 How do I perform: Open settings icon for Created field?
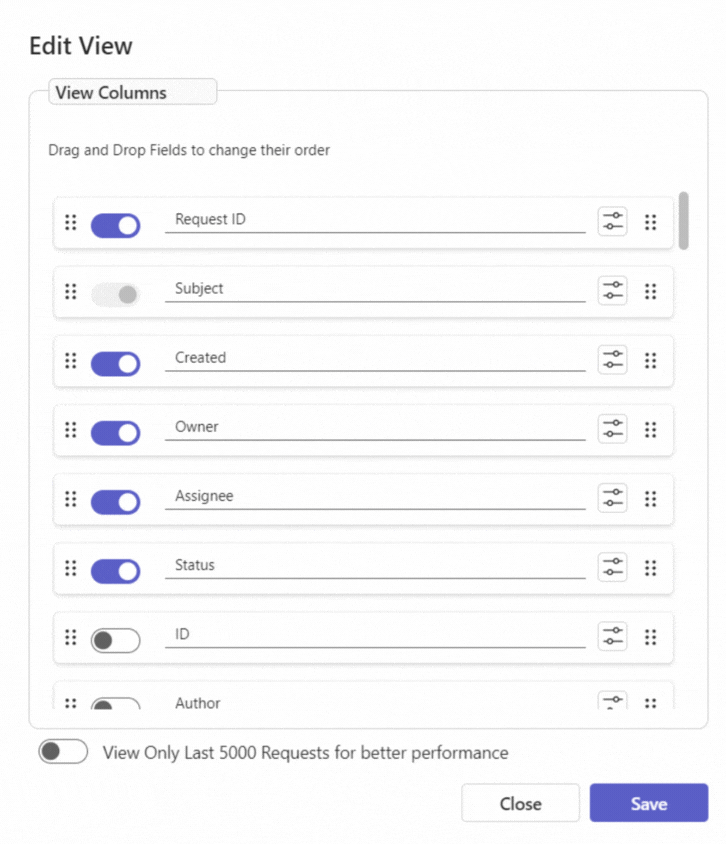click(612, 360)
